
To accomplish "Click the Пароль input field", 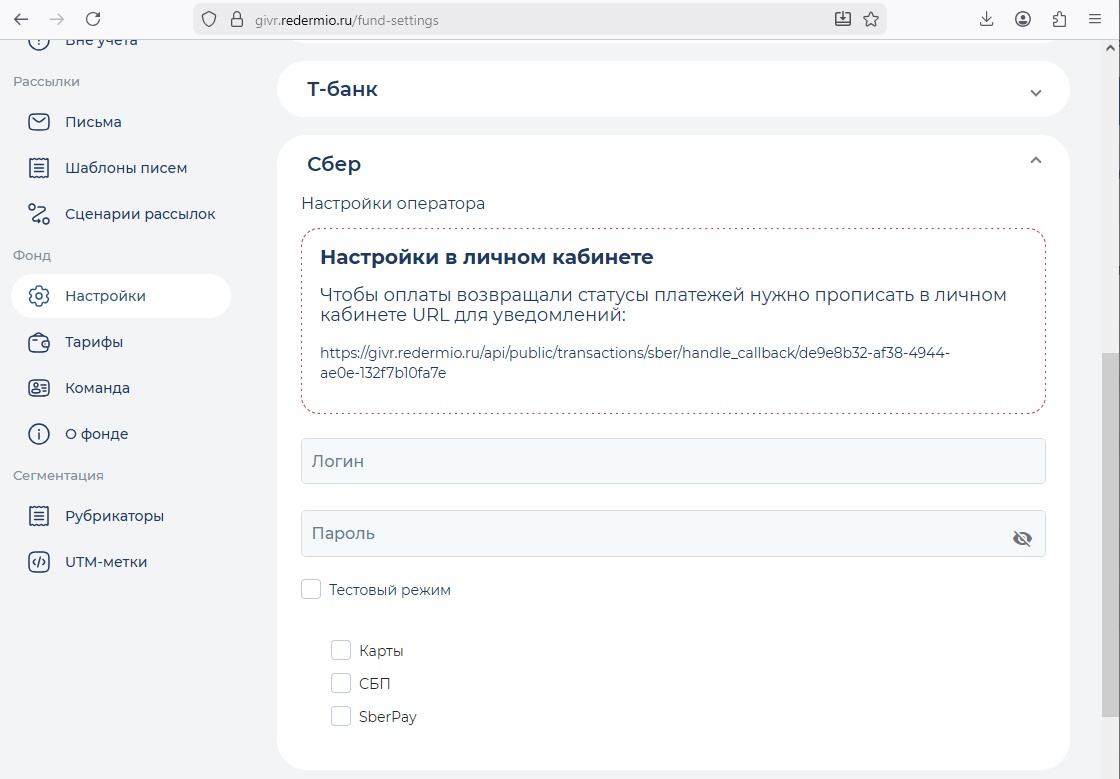I will pos(673,533).
